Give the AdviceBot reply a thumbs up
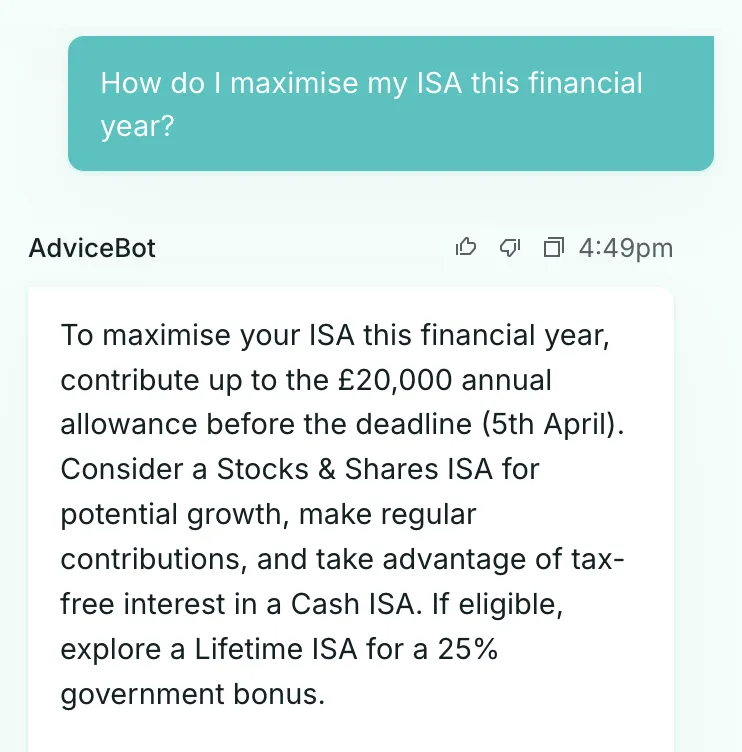This screenshot has width=742, height=752. point(466,247)
